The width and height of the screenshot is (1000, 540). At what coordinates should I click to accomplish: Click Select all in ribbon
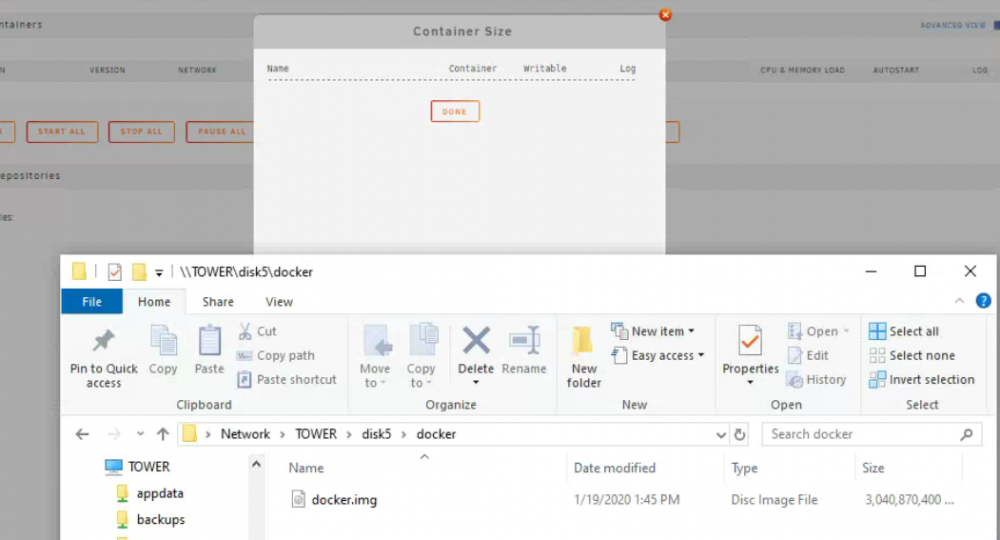click(x=904, y=332)
